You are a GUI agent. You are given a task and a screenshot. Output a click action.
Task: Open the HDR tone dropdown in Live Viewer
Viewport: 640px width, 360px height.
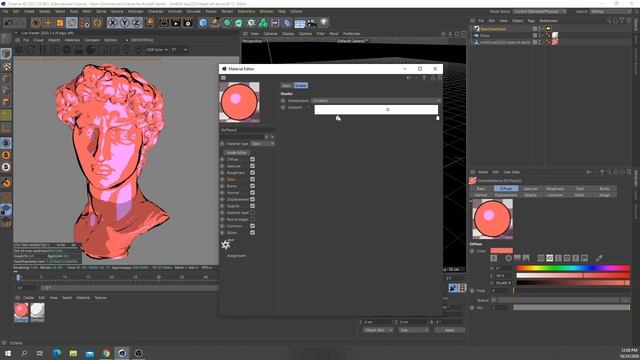coord(157,50)
